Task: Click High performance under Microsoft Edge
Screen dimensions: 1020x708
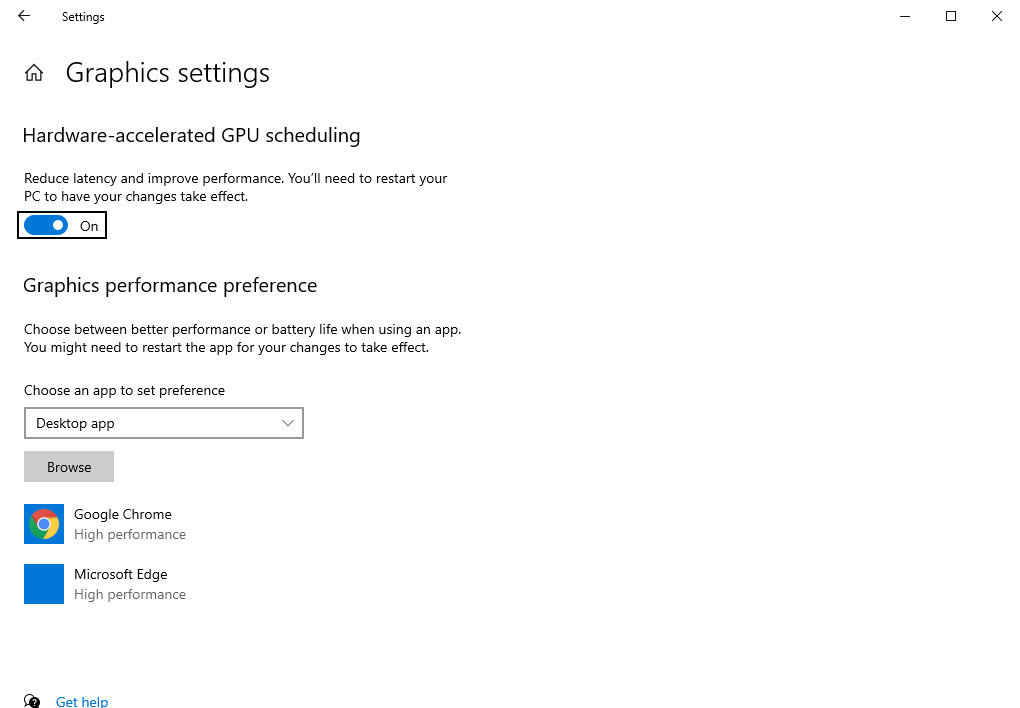Action: [130, 594]
